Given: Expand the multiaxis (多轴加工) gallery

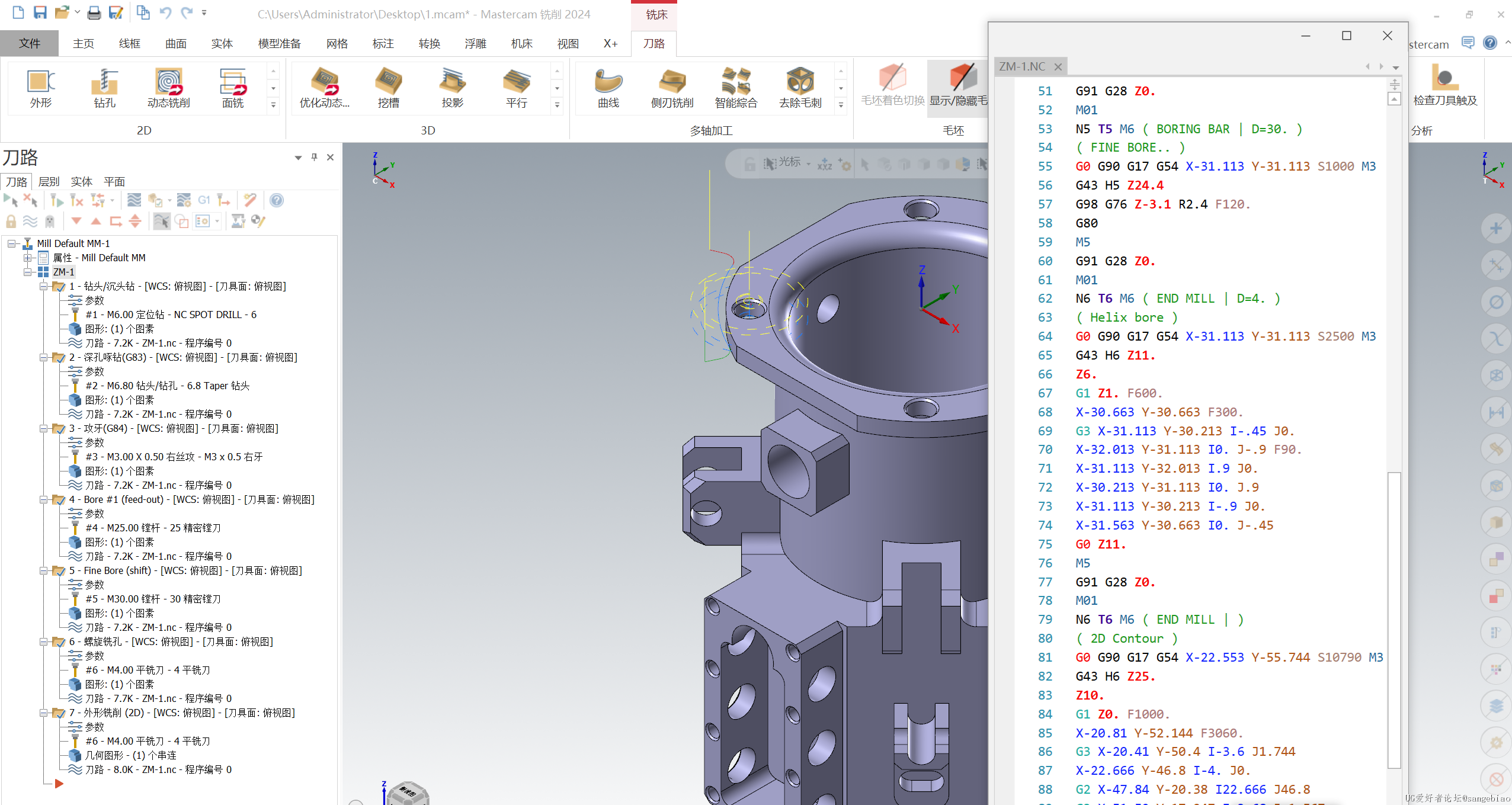Looking at the screenshot, I should pos(841,105).
